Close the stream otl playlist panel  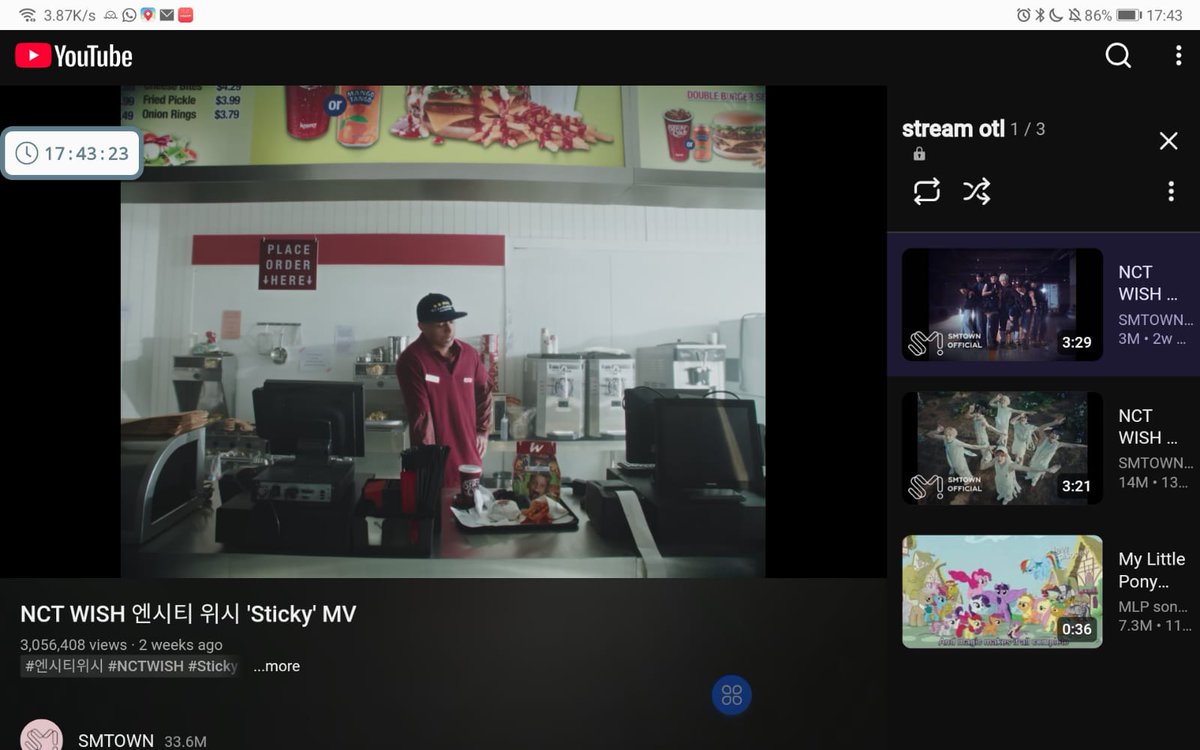point(1168,141)
